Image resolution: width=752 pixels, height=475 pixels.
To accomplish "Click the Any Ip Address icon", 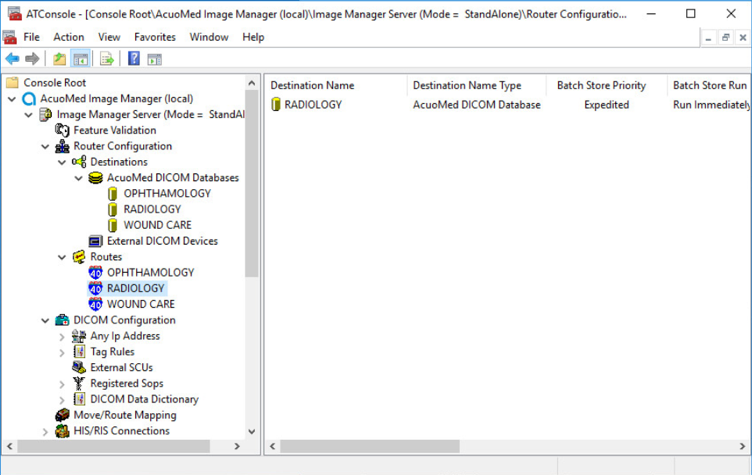I will coord(79,336).
